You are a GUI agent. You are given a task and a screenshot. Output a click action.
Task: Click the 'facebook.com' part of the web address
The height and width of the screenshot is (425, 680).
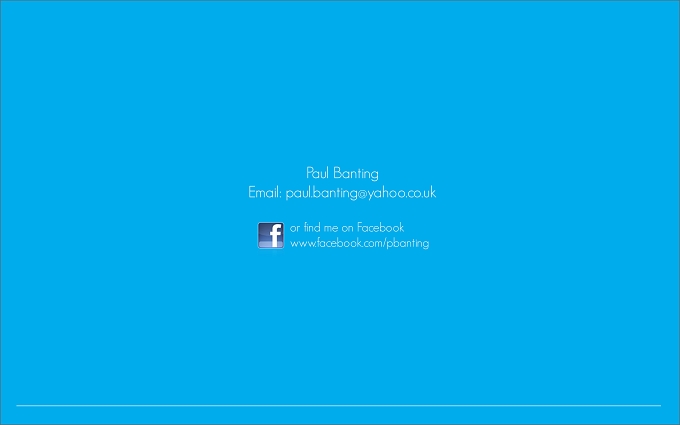350,243
